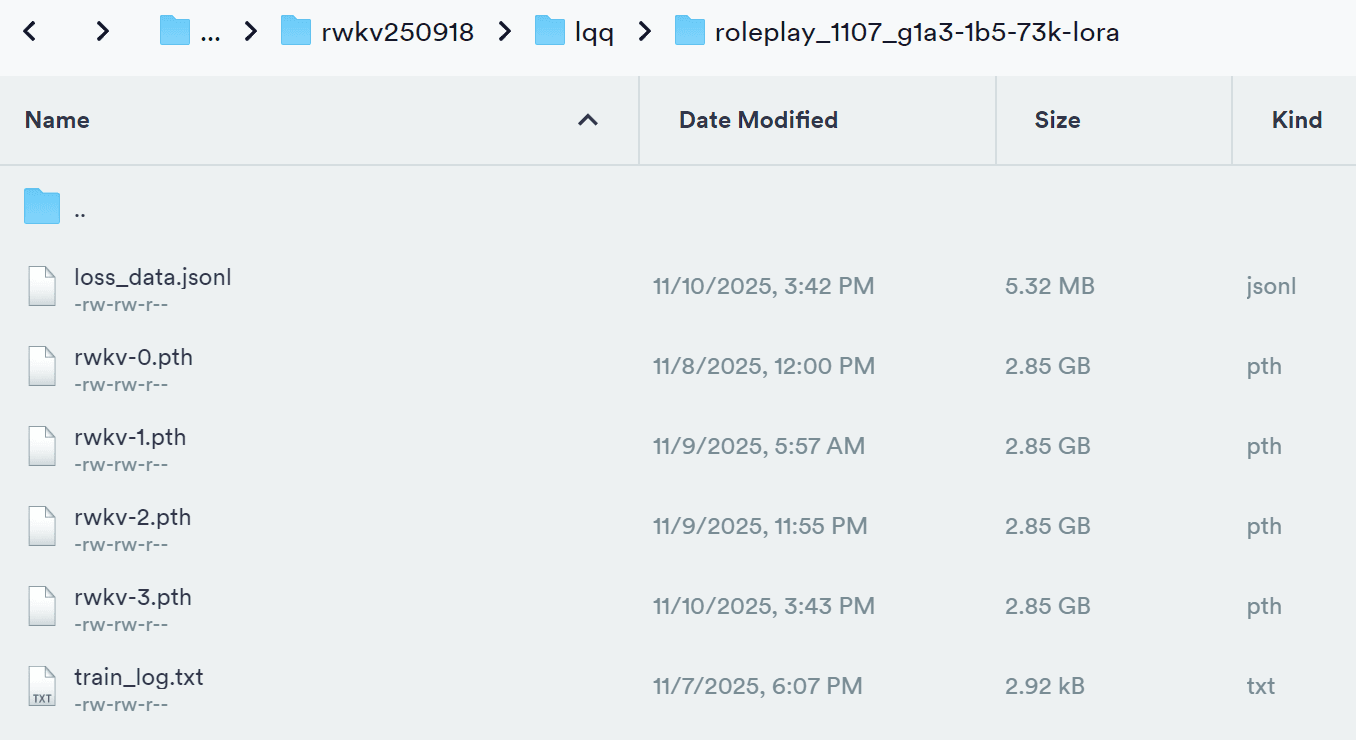Select the rwkv-2.pth file icon
1356x740 pixels.
[x=41, y=526]
